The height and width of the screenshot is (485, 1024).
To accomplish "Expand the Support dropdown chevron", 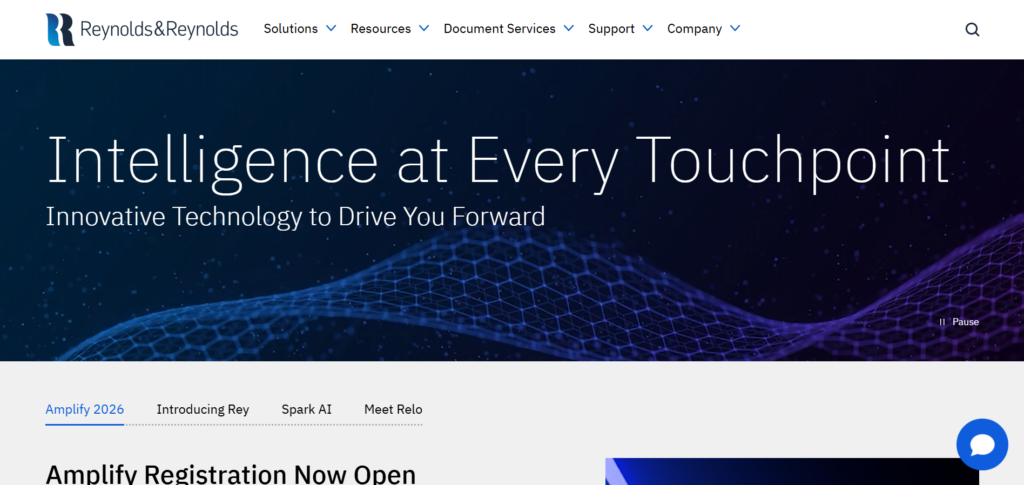I will coord(647,29).
